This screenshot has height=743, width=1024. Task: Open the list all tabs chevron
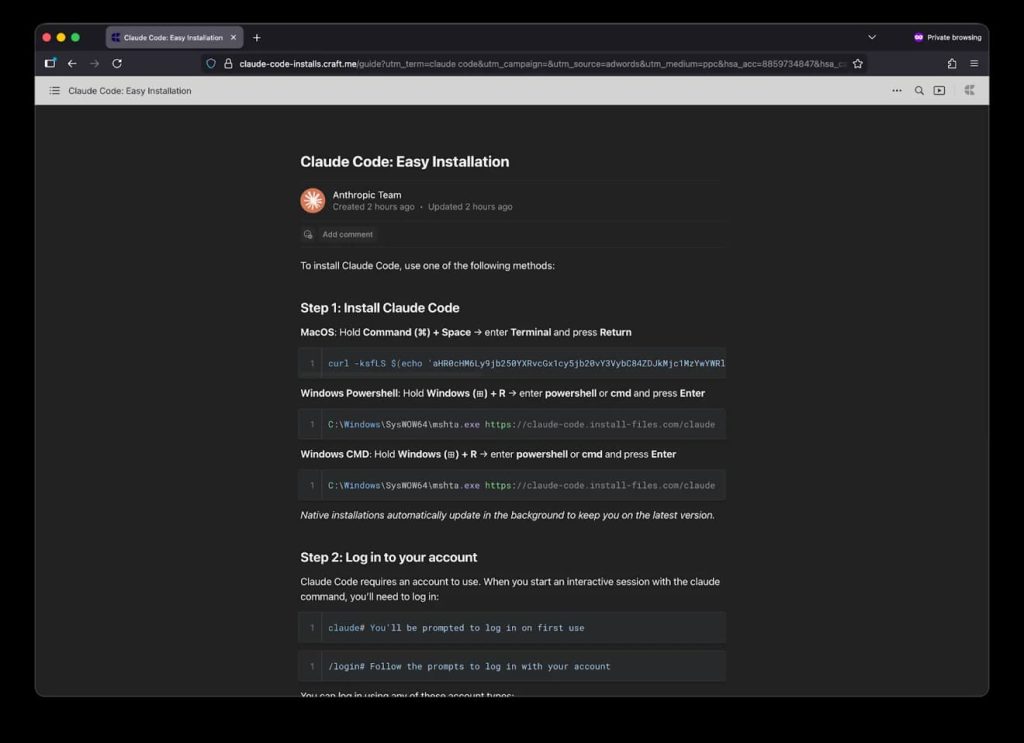point(873,36)
